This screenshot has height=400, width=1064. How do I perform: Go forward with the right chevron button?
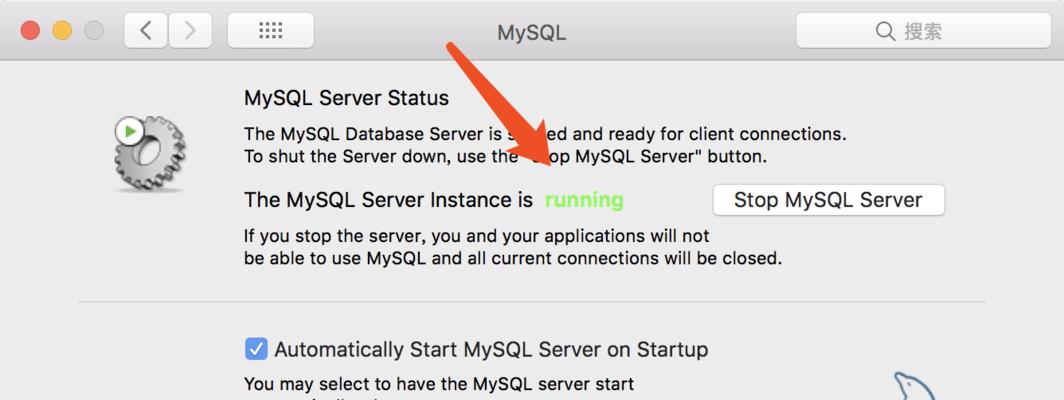tap(190, 31)
